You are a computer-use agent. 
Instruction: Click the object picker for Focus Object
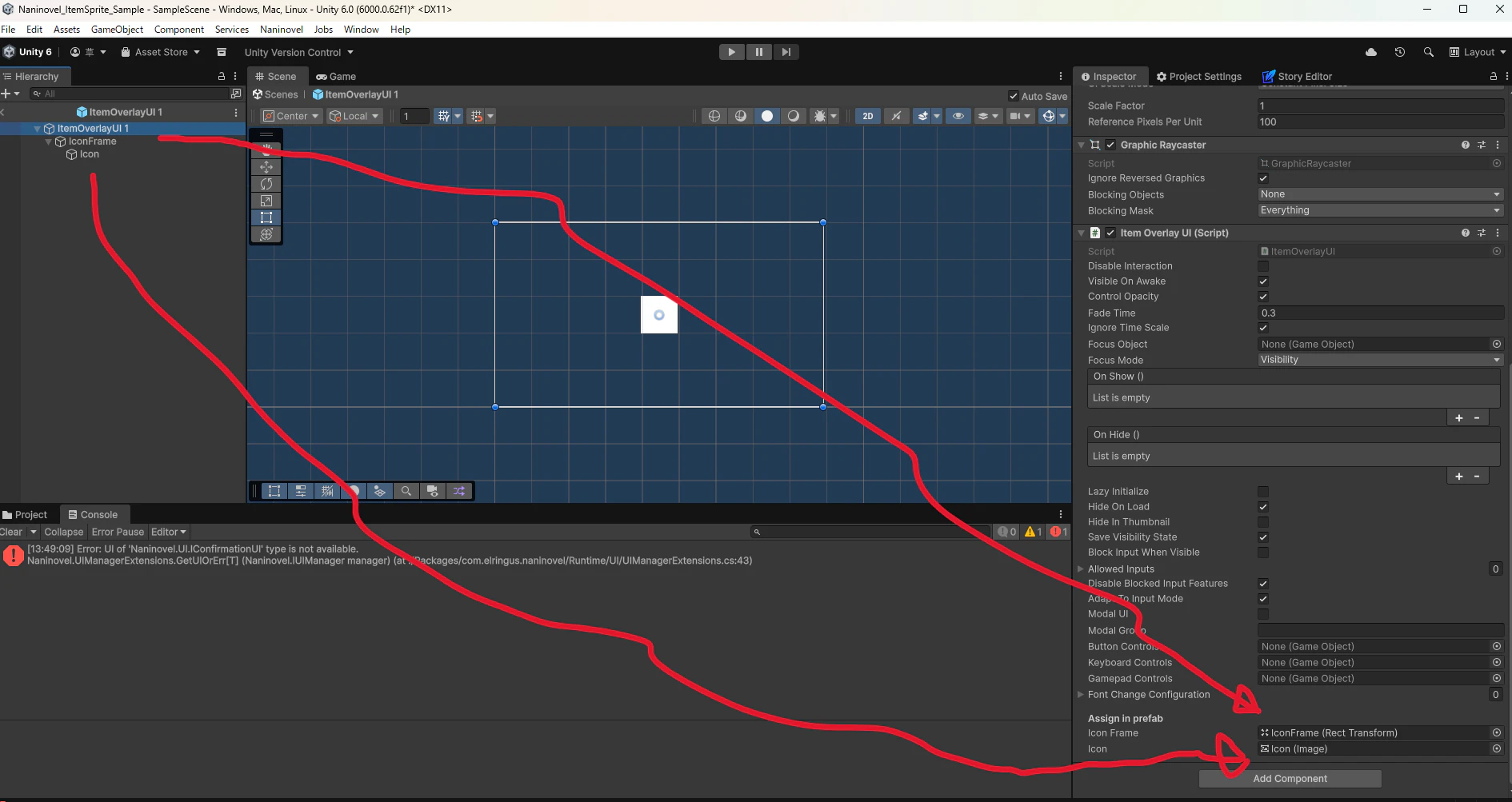tap(1496, 344)
